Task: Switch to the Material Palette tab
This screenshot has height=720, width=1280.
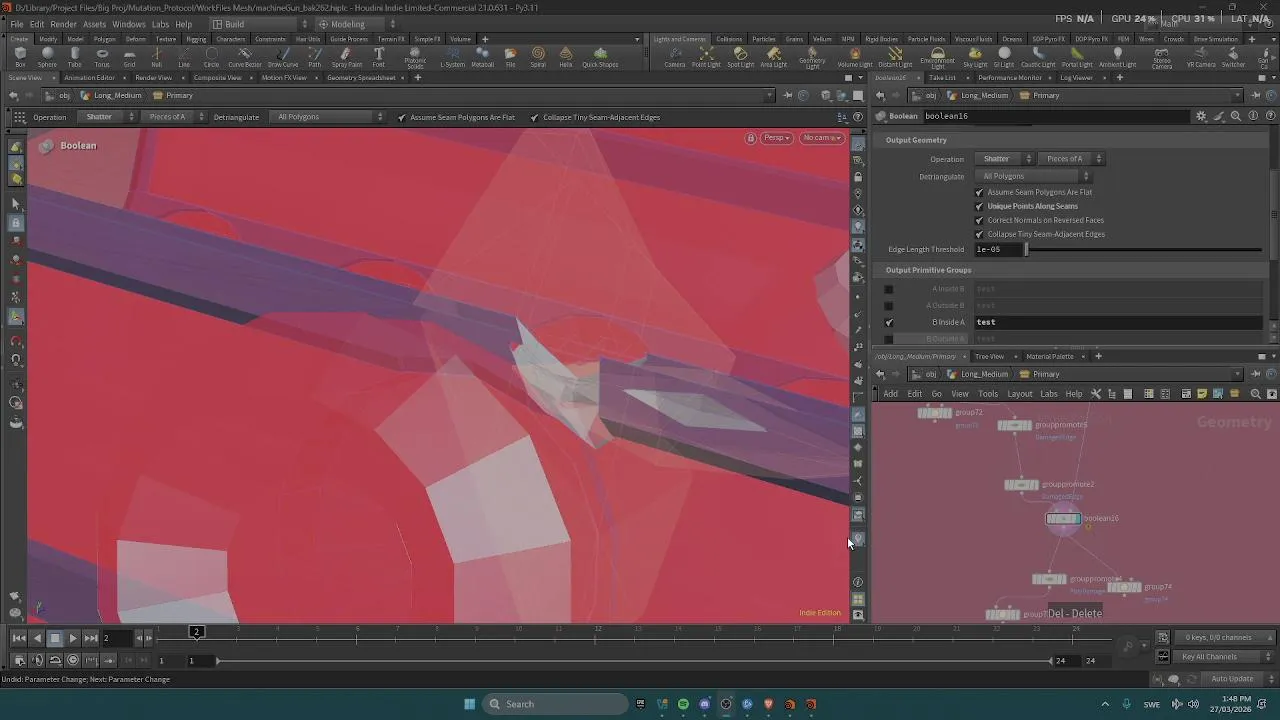Action: coord(1049,356)
